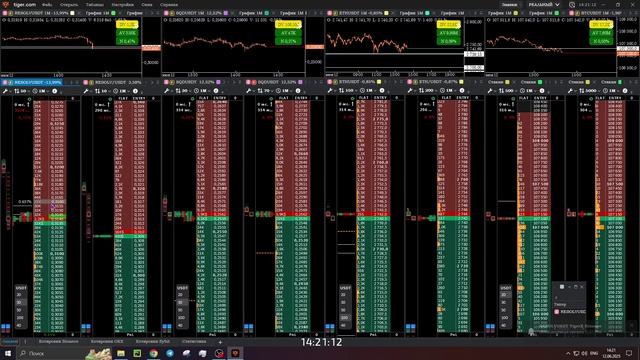Open settings wrench in the step-500 Стакан panel

(x=490, y=91)
